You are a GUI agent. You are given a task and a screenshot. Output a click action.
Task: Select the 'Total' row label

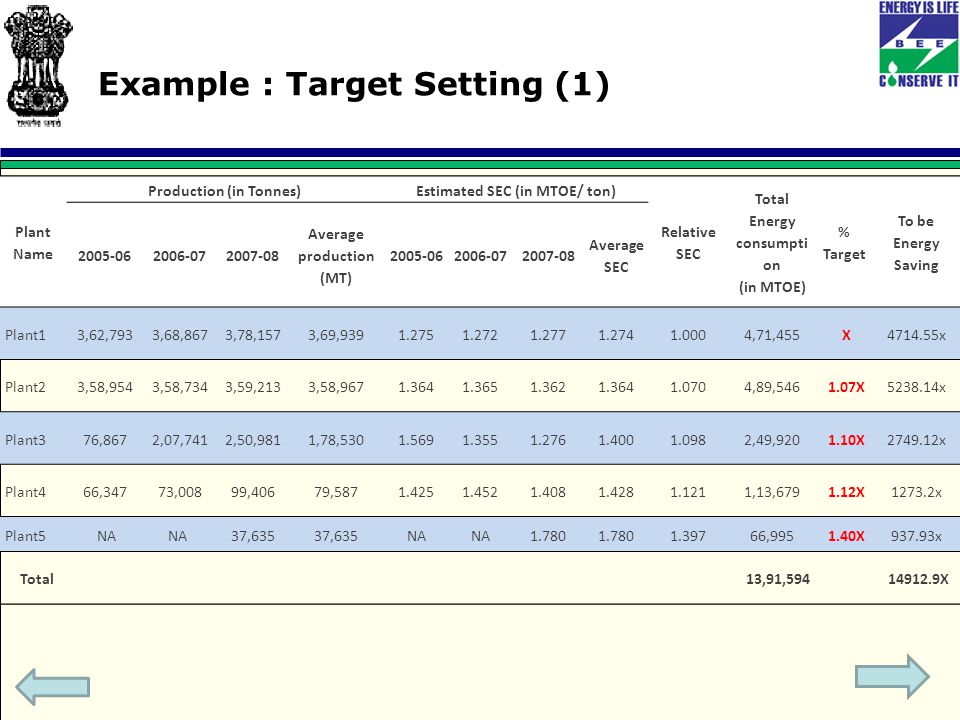click(37, 579)
